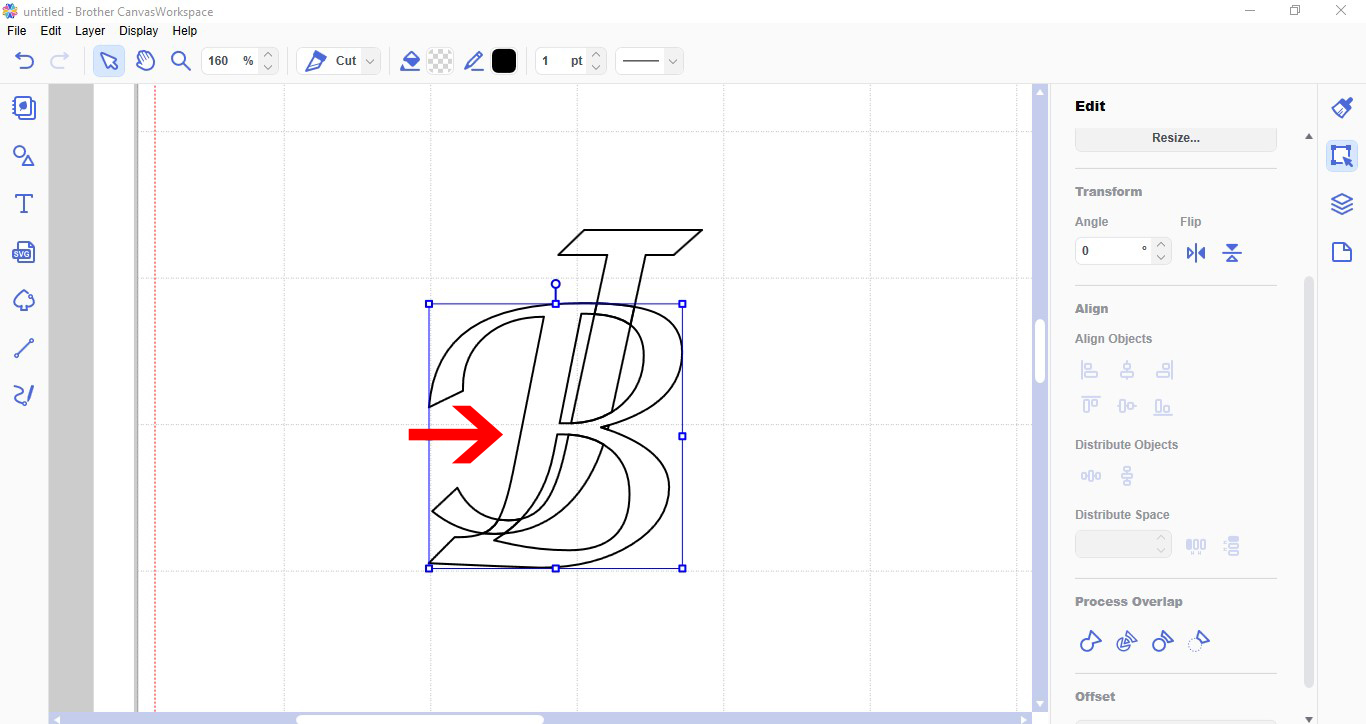The width and height of the screenshot is (1366, 724).
Task: Click the Resize... button
Action: pos(1176,138)
